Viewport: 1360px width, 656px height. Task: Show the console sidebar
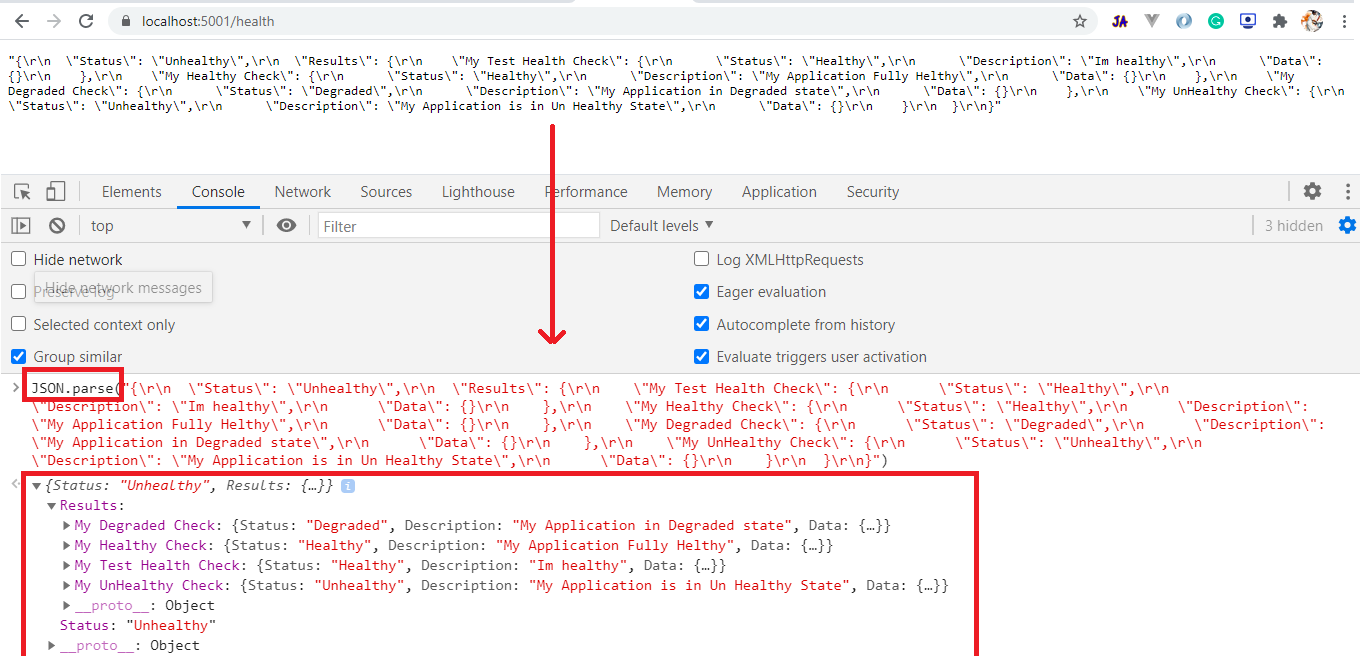click(21, 226)
